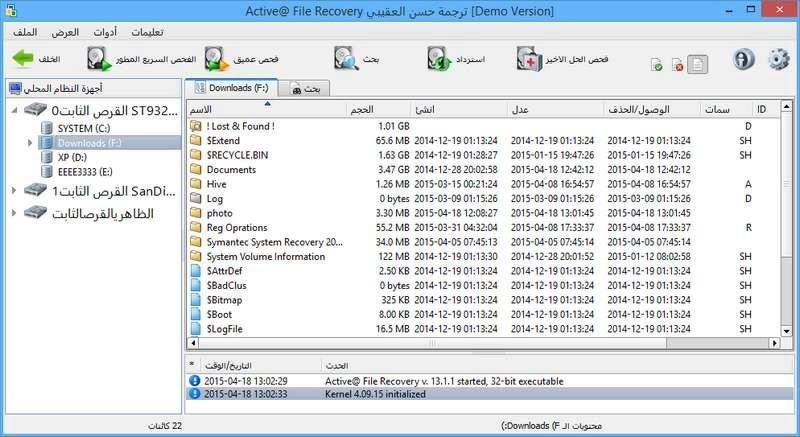This screenshot has height=437, width=800.
Task: Open the Search magnifier toolbar icon
Action: click(346, 59)
